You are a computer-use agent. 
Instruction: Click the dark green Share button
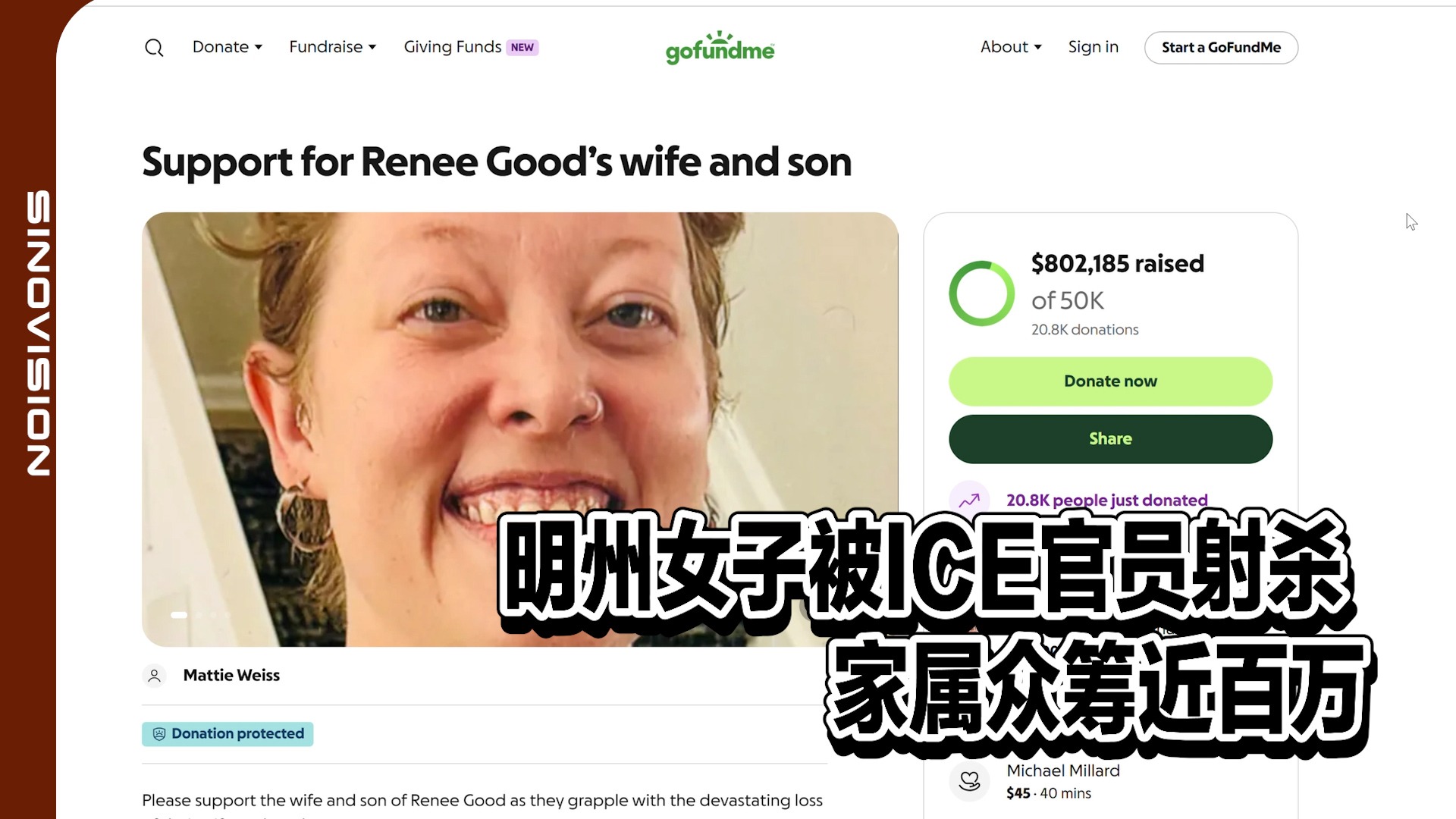point(1110,439)
